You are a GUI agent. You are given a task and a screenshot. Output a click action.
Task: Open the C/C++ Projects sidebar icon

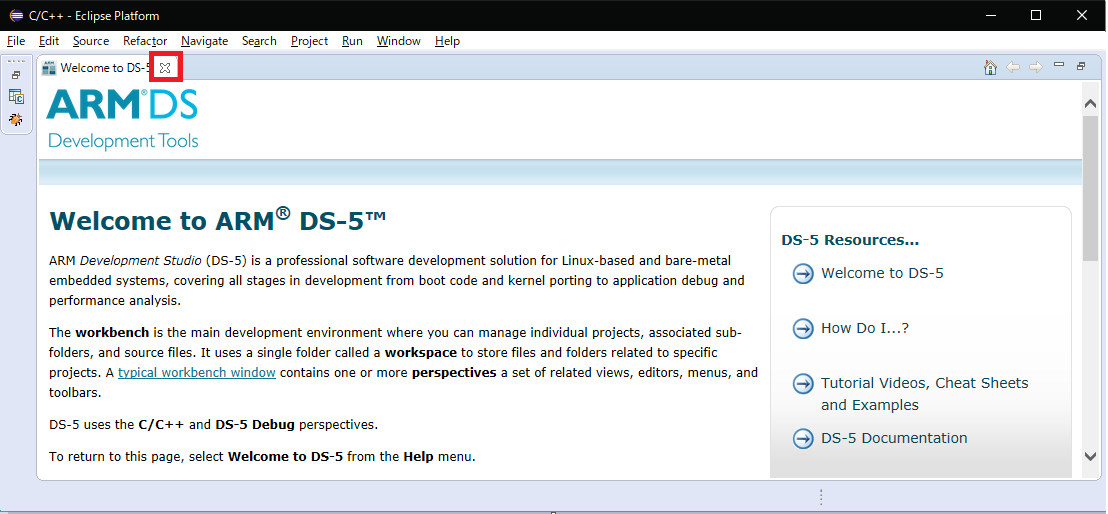coord(16,97)
